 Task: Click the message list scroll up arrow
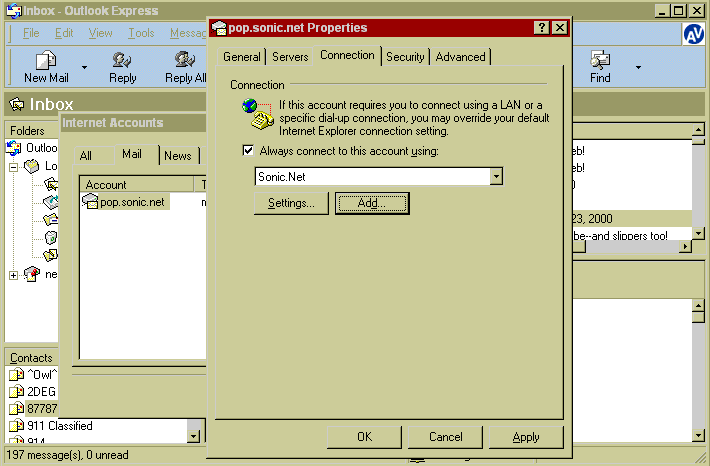click(x=698, y=130)
